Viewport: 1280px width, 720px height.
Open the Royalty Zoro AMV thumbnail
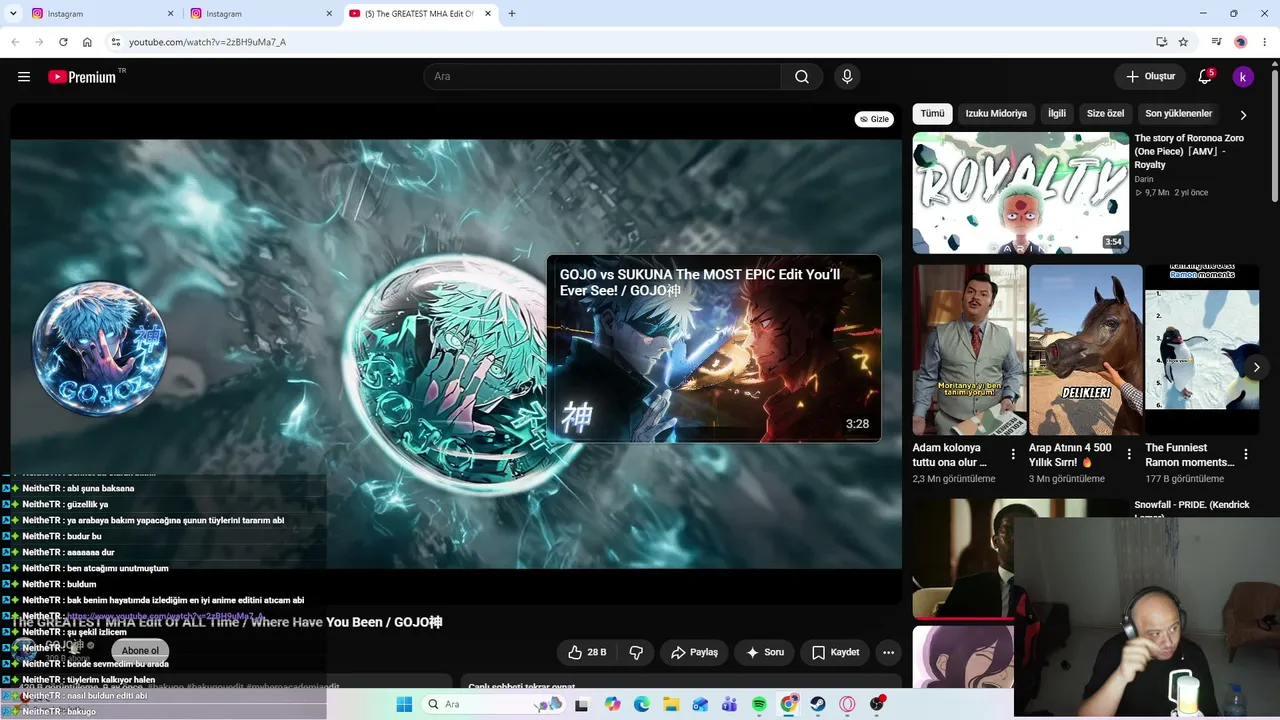point(1020,193)
